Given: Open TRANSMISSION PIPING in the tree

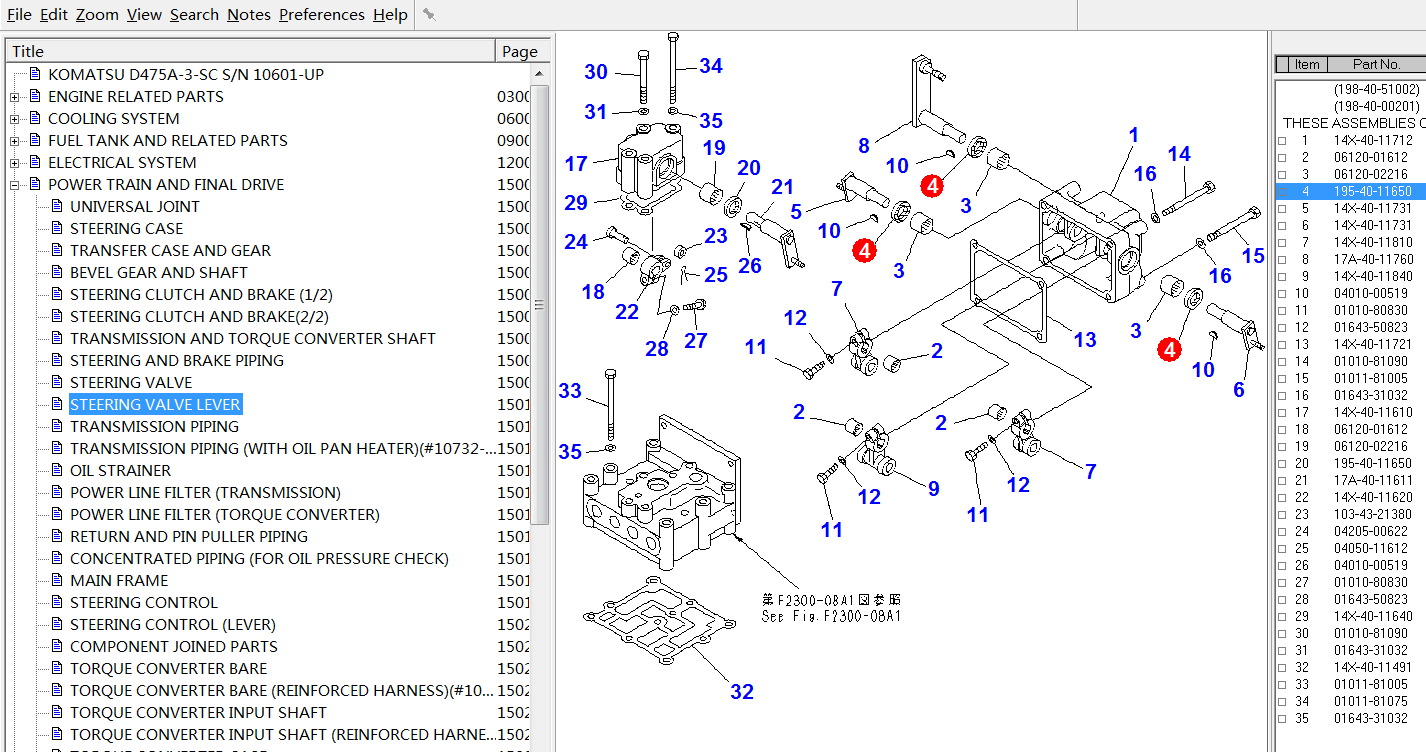Looking at the screenshot, I should click(x=154, y=426).
